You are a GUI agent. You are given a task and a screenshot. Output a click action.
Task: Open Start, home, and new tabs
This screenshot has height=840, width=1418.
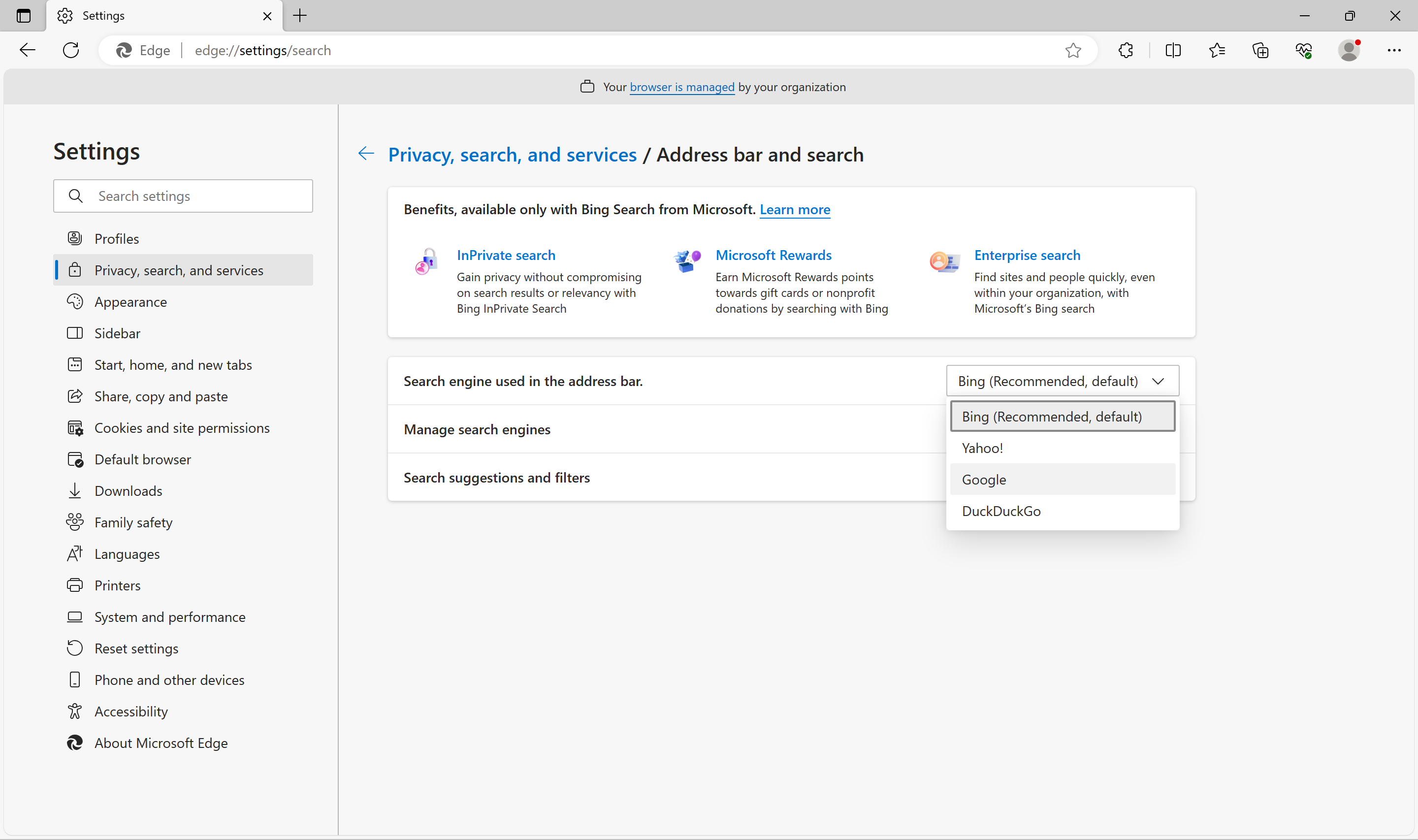pos(183,364)
